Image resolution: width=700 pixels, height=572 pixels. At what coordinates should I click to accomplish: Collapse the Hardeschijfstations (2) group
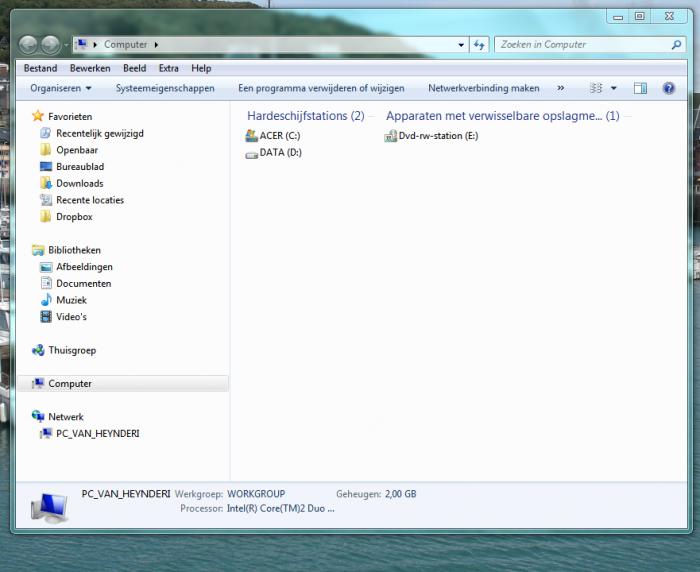(305, 116)
